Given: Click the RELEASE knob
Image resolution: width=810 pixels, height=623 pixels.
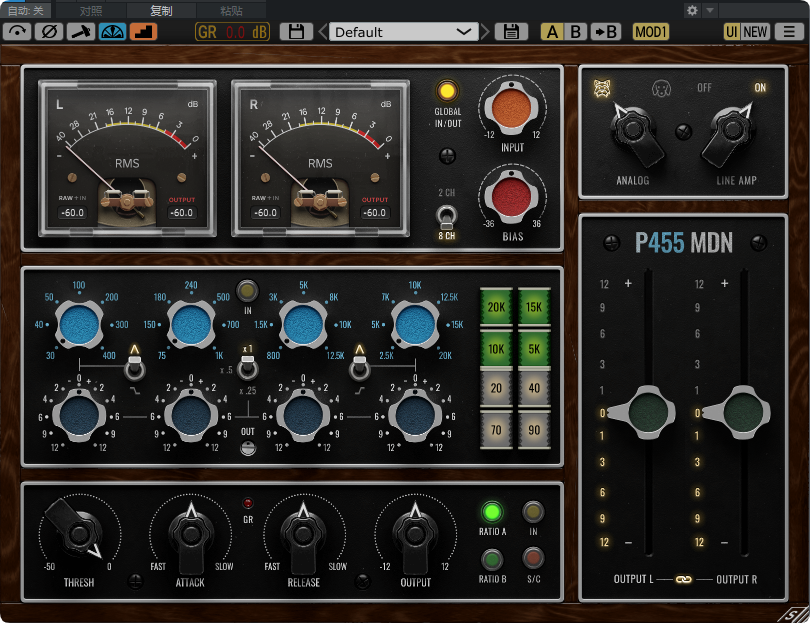Looking at the screenshot, I should point(303,535).
